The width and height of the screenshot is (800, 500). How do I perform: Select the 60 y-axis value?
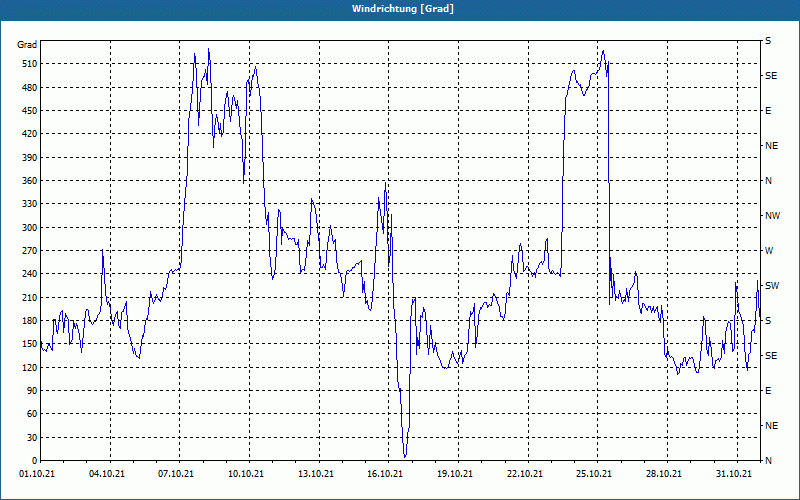coord(32,414)
